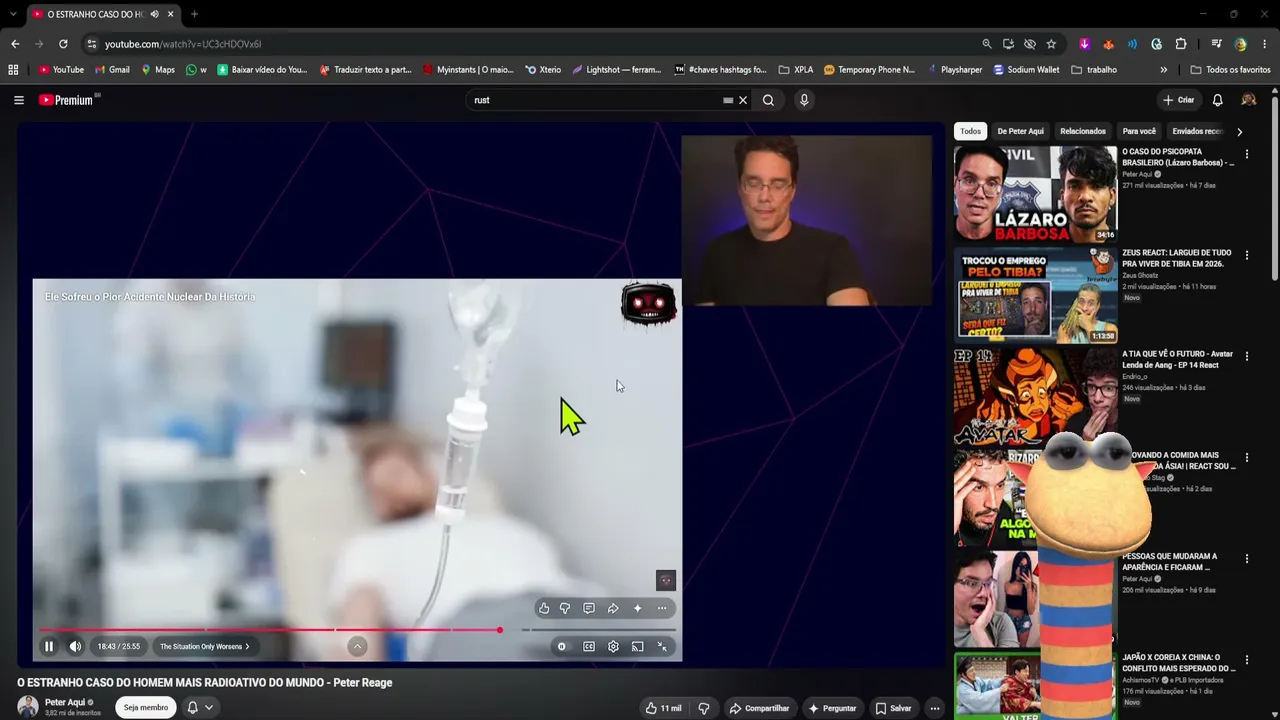The width and height of the screenshot is (1280, 720).
Task: Click the 11 mil like button below the video
Action: pos(663,708)
